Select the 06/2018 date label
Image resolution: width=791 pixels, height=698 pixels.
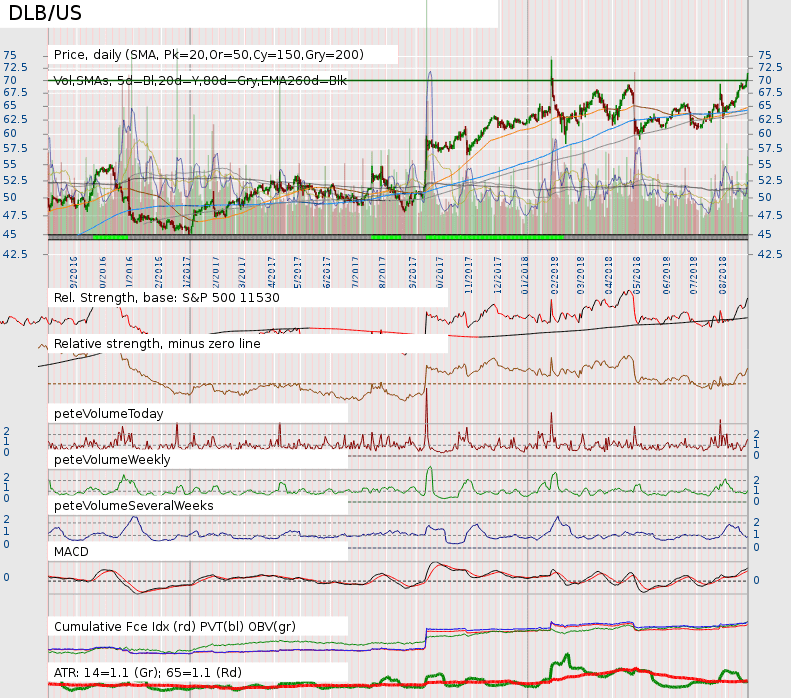[666, 275]
